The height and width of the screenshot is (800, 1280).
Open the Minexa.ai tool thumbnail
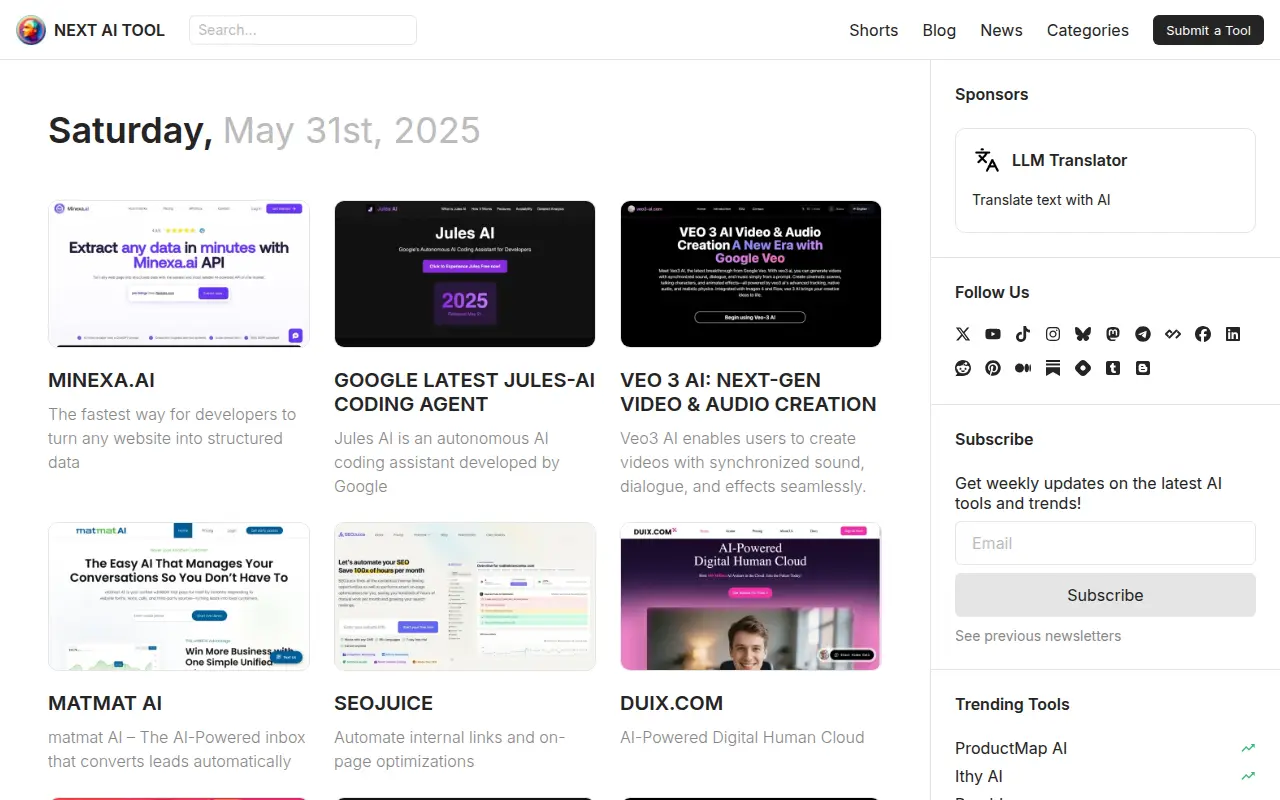179,274
